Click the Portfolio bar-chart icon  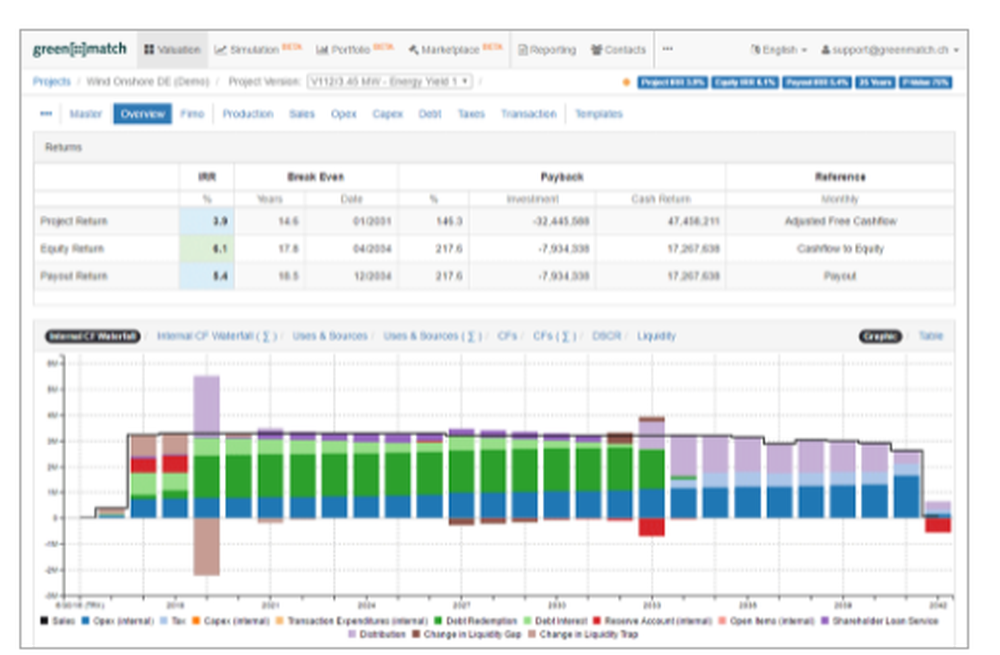pyautogui.click(x=322, y=50)
